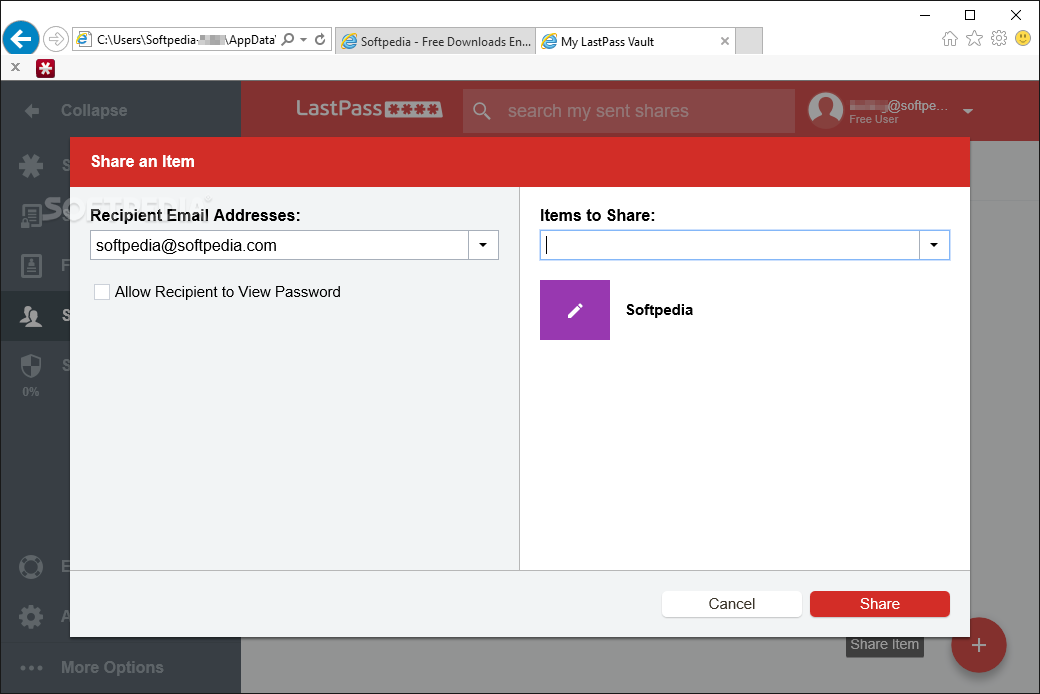Open the Sites asterisk sidebar icon
The image size is (1040, 694).
(x=31, y=165)
